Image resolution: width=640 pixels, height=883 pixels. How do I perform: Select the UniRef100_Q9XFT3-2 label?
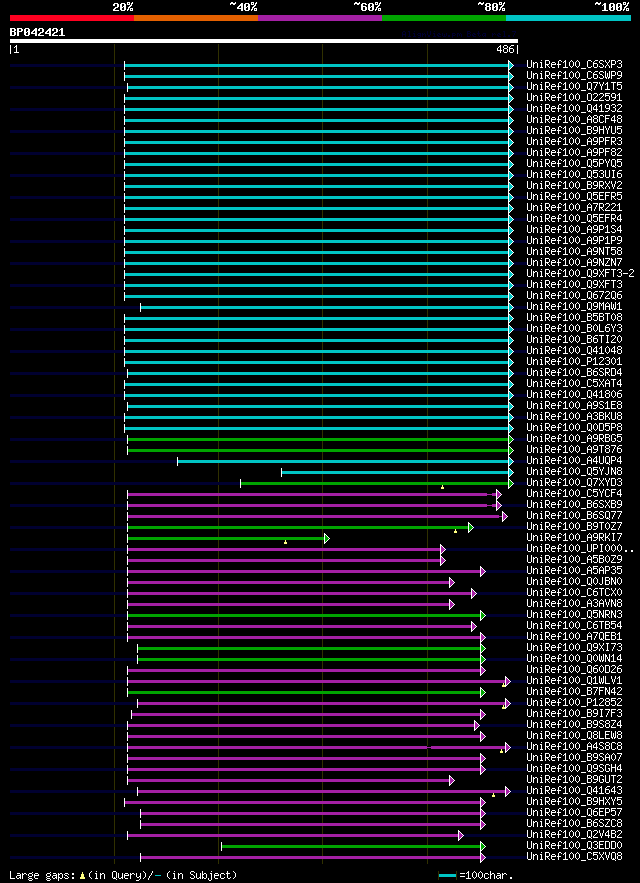pyautogui.click(x=580, y=274)
